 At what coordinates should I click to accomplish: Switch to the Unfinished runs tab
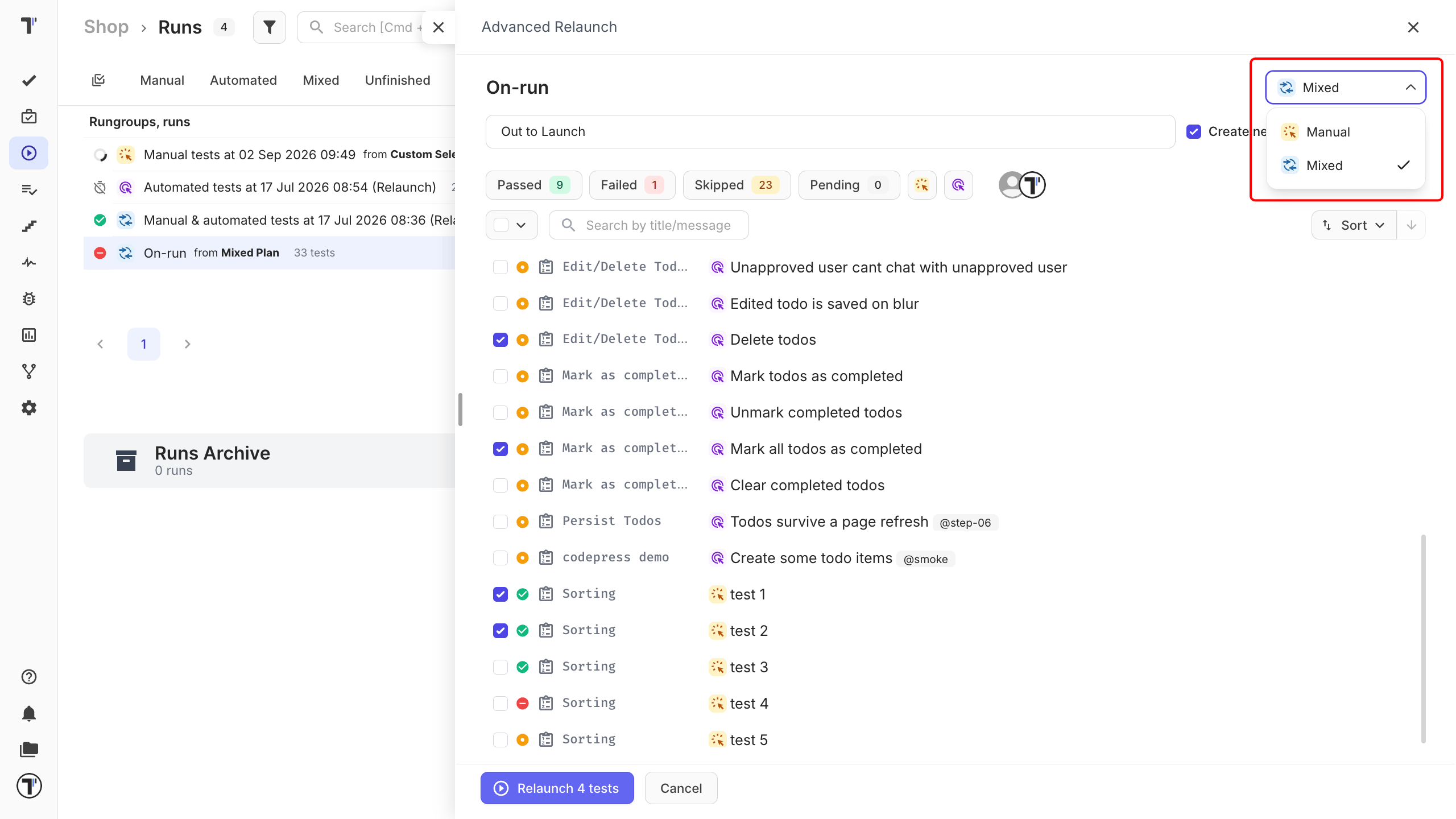398,80
